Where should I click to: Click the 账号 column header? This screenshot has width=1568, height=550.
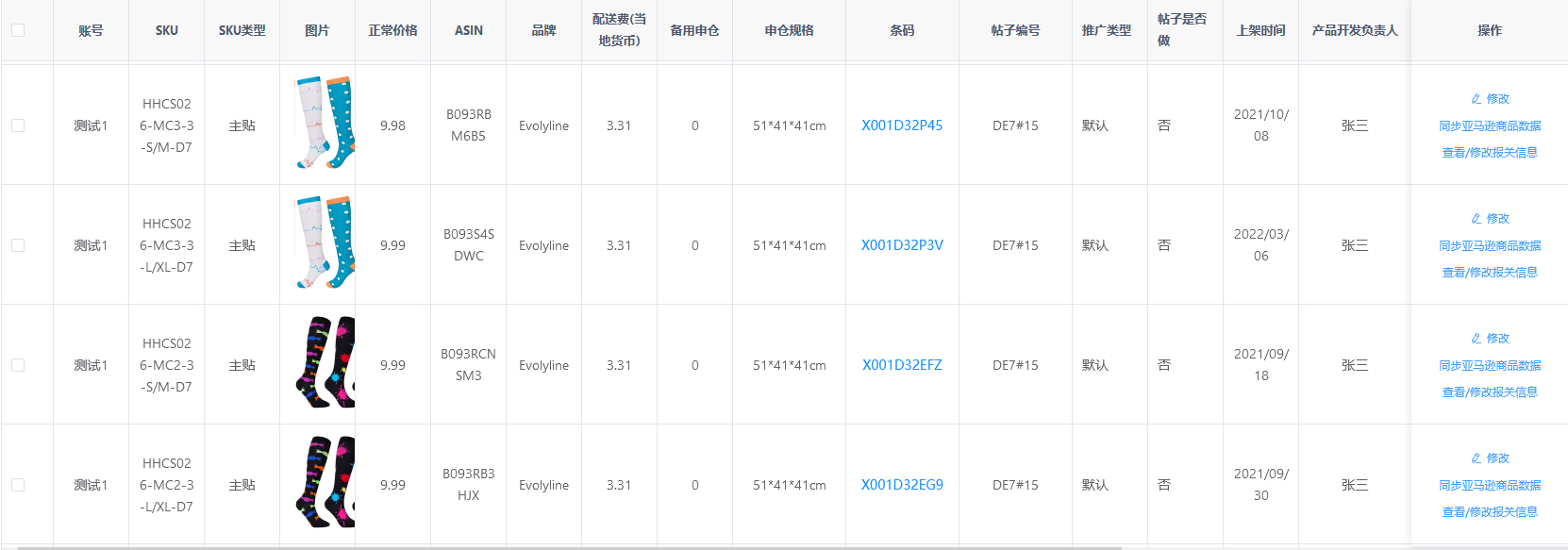click(91, 31)
